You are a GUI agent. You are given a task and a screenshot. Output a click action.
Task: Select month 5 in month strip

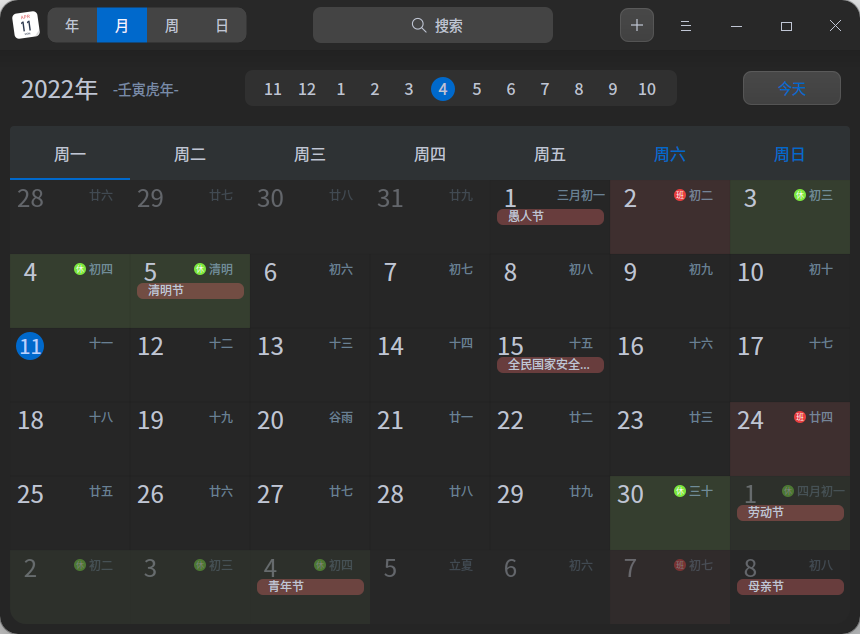click(x=477, y=89)
